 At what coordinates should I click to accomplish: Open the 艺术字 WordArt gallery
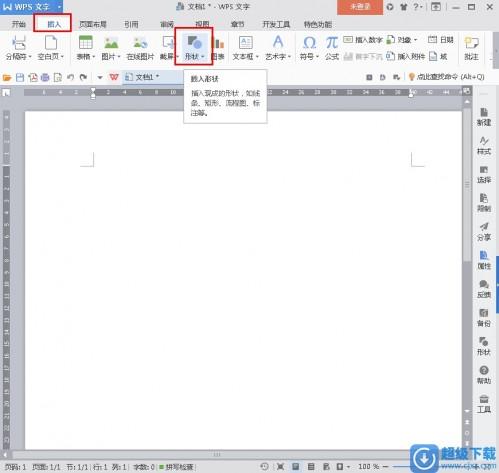pos(278,47)
